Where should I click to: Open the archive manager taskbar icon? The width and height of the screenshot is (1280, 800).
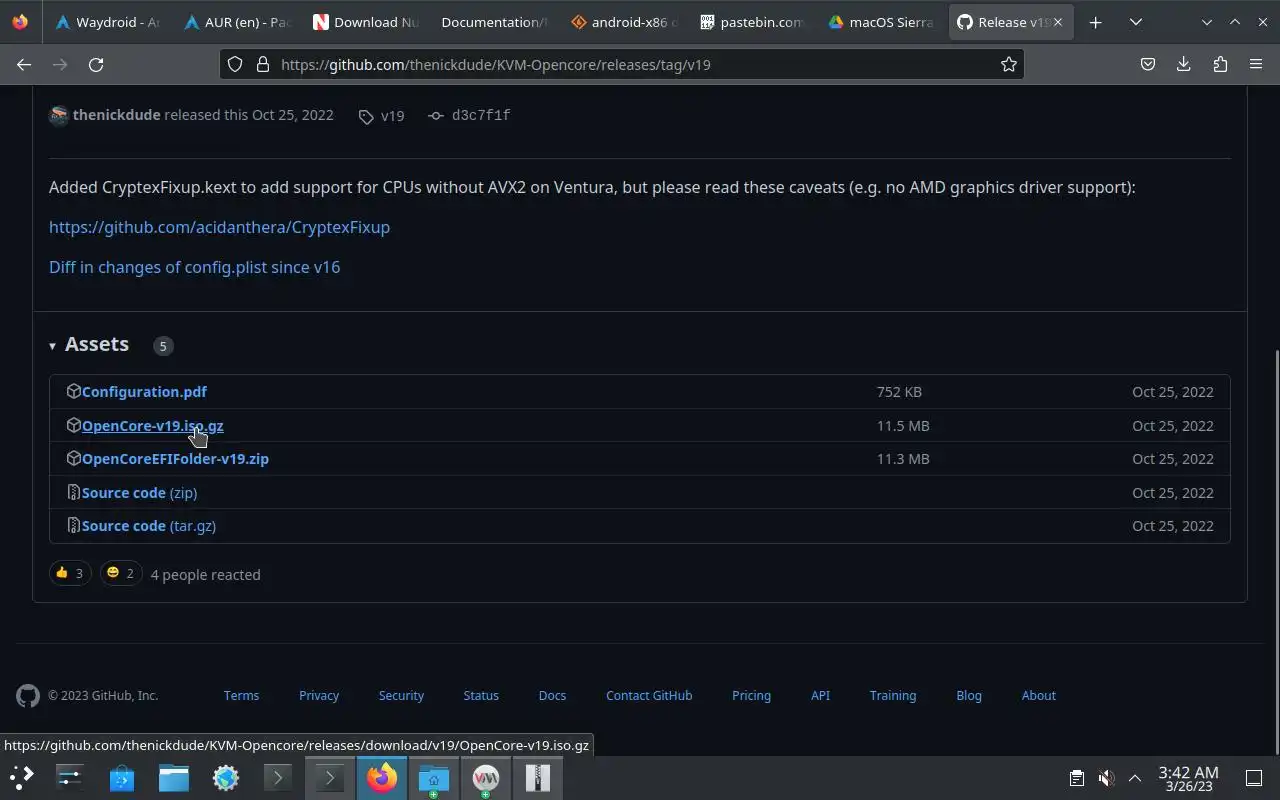[x=538, y=777]
